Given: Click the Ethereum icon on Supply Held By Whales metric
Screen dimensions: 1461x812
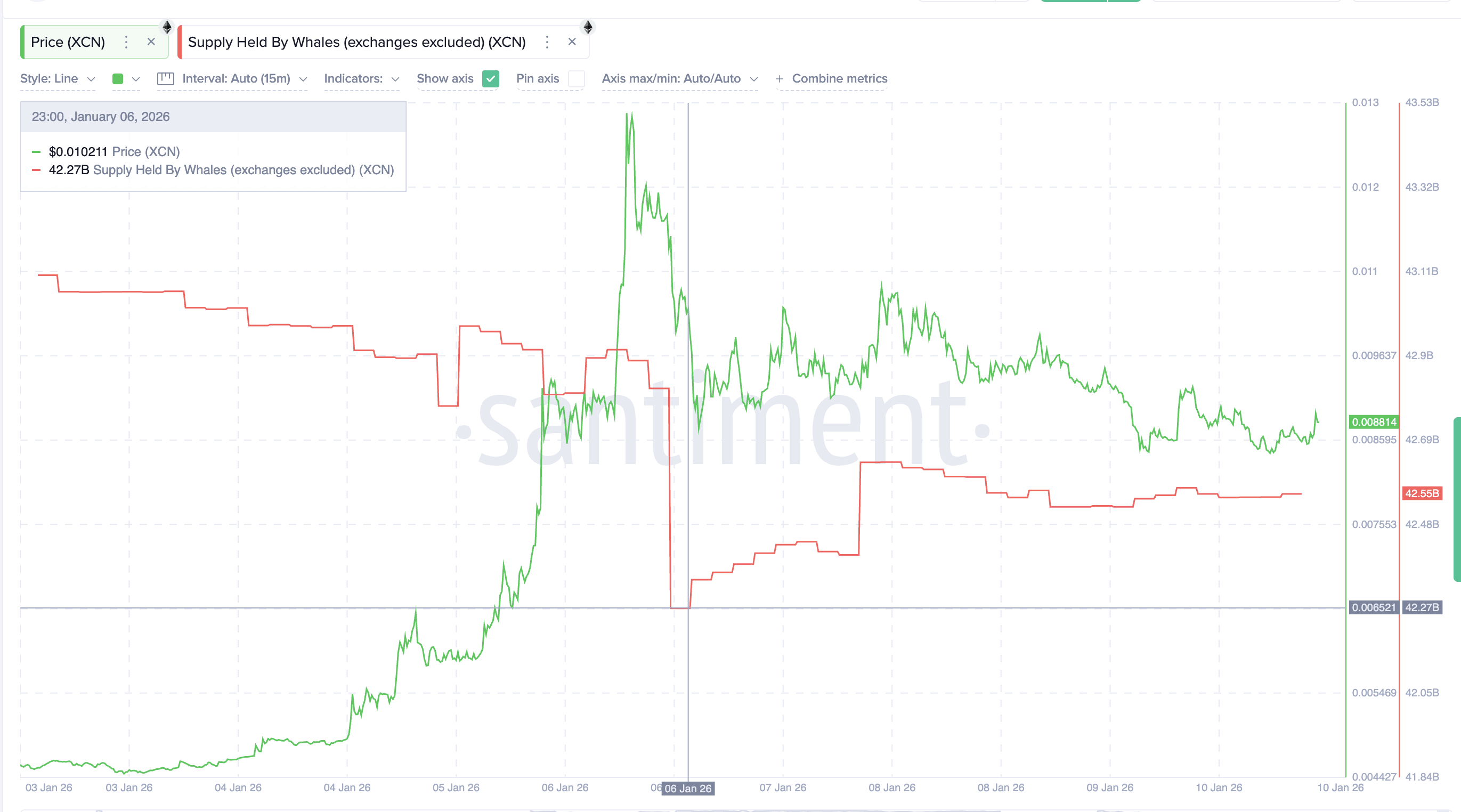Looking at the screenshot, I should pyautogui.click(x=588, y=26).
